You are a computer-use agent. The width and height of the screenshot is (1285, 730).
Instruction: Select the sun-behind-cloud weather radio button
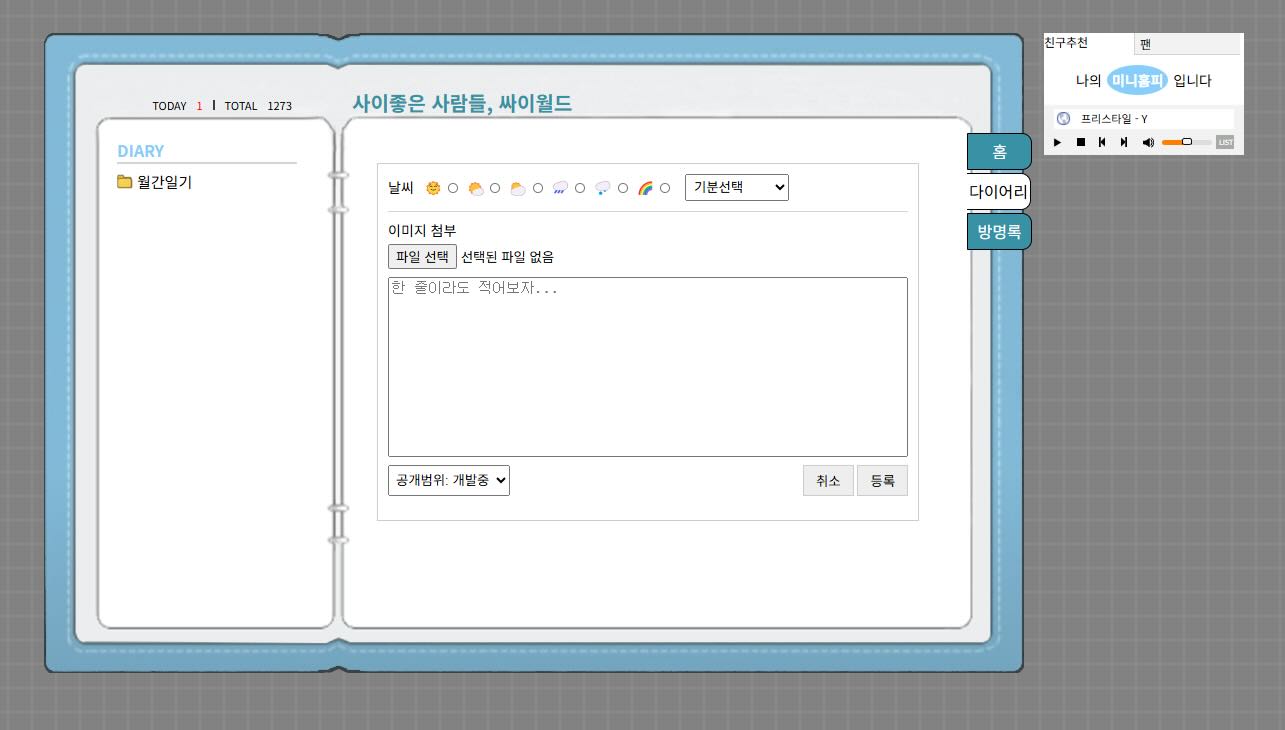click(x=495, y=188)
